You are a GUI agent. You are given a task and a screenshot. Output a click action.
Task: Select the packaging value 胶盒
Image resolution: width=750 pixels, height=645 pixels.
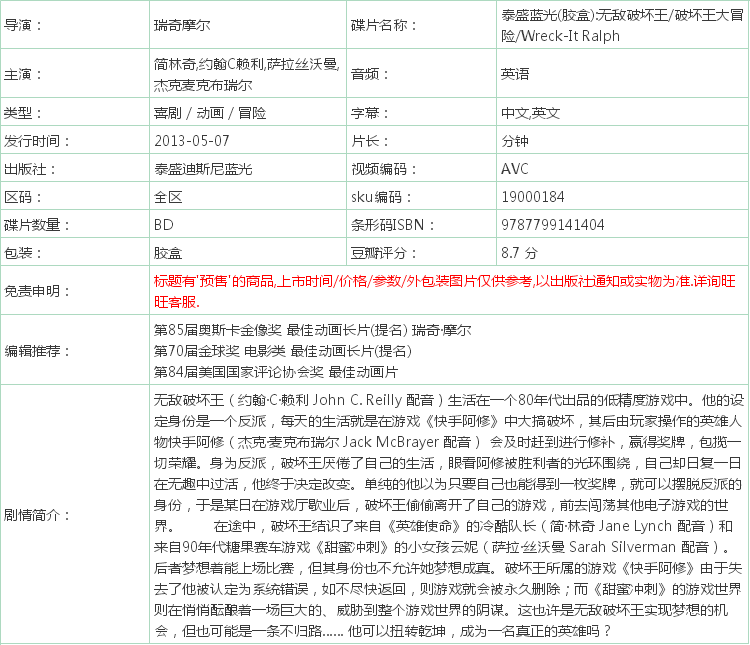tap(168, 252)
